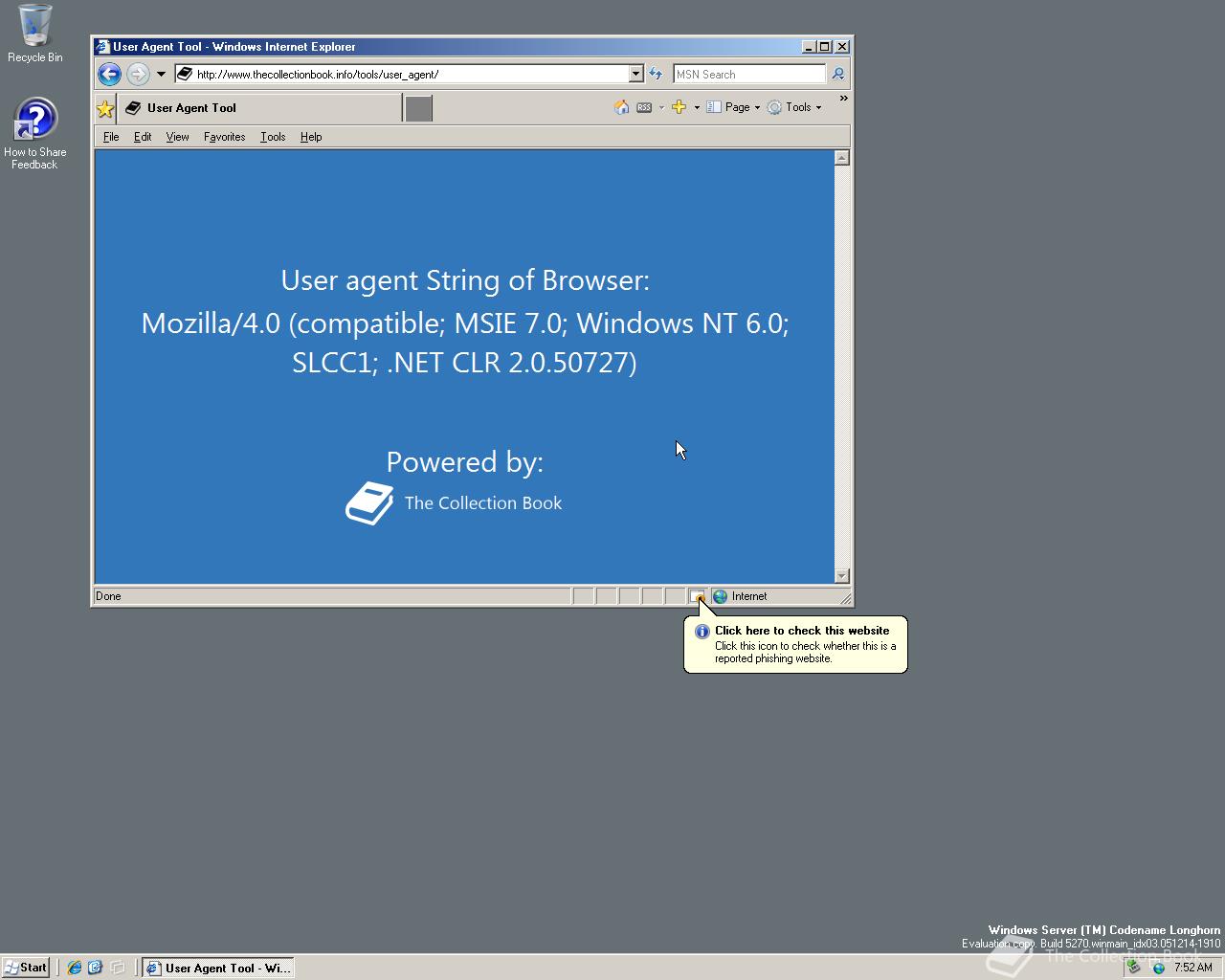This screenshot has width=1225, height=980.
Task: Open the Tools gear command menu
Action: (794, 107)
